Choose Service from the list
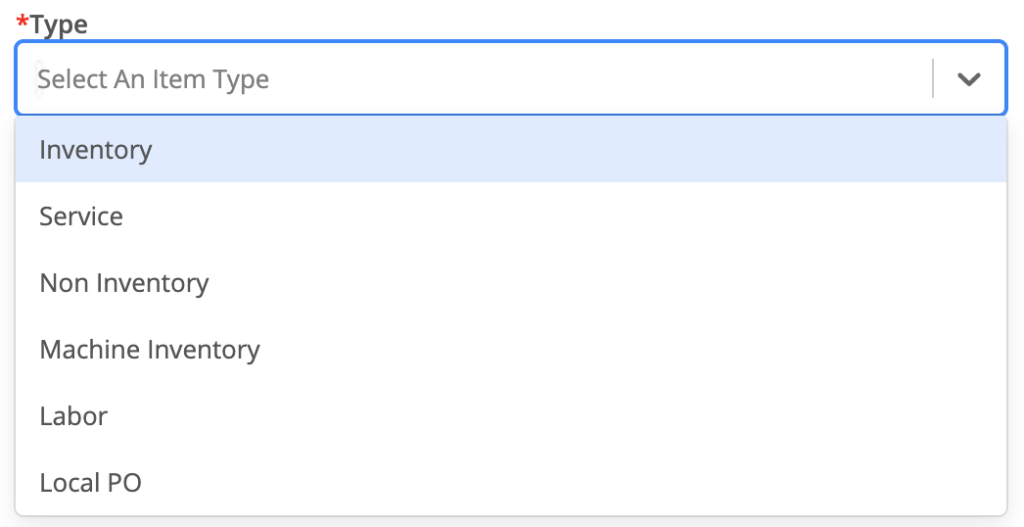Screen dimensions: 1024x527 81,216
